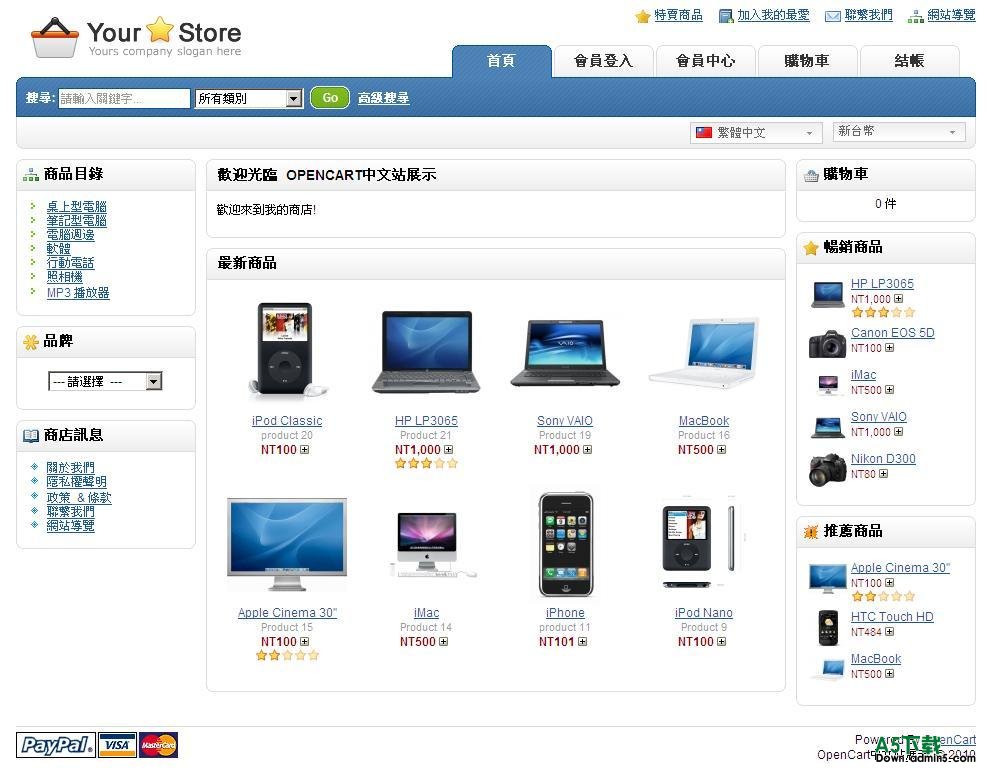Viewport: 987px width, 768px height.
Task: Switch to the 會員登入 tab
Action: 603,61
